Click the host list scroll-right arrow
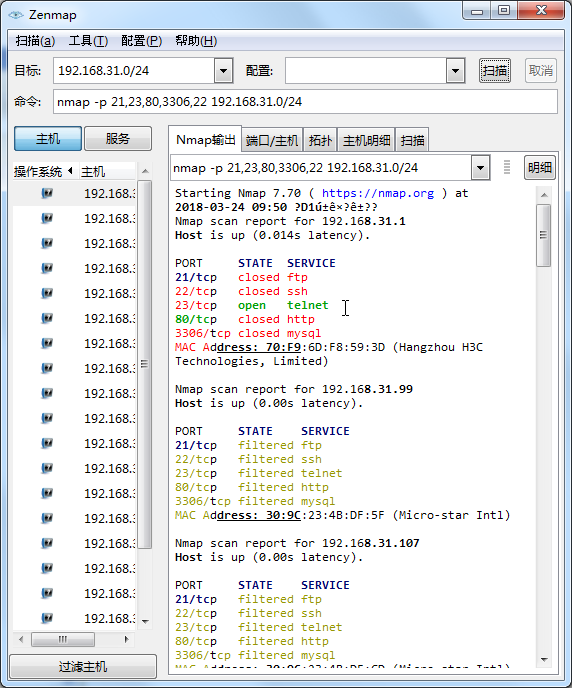The width and height of the screenshot is (572, 688). [x=126, y=639]
